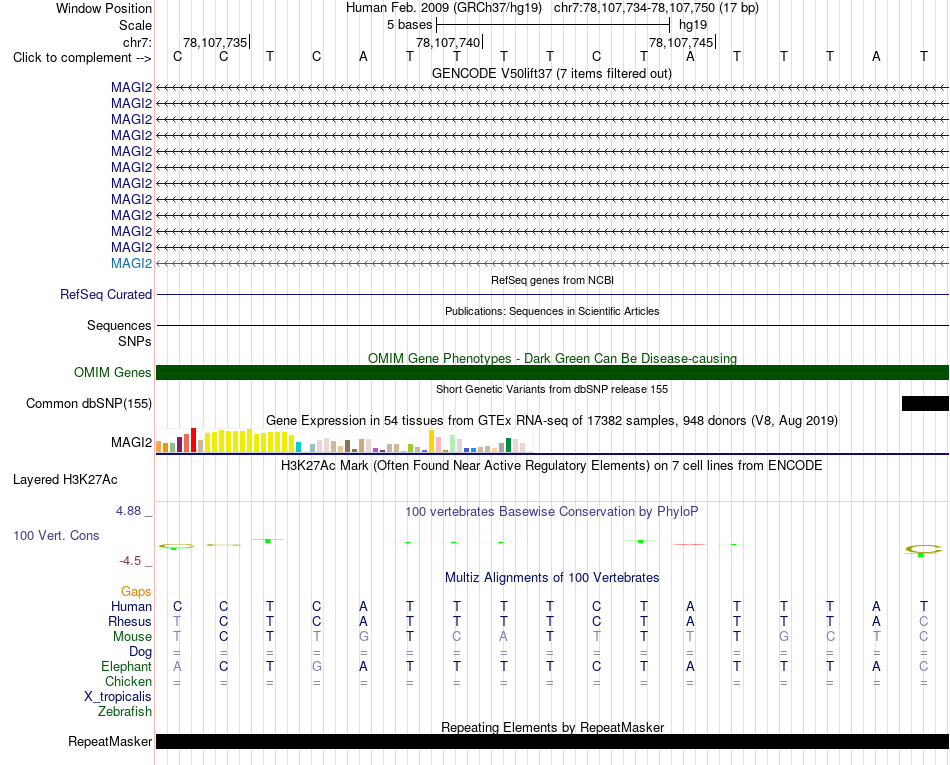Select the Mouse species label

click(133, 637)
